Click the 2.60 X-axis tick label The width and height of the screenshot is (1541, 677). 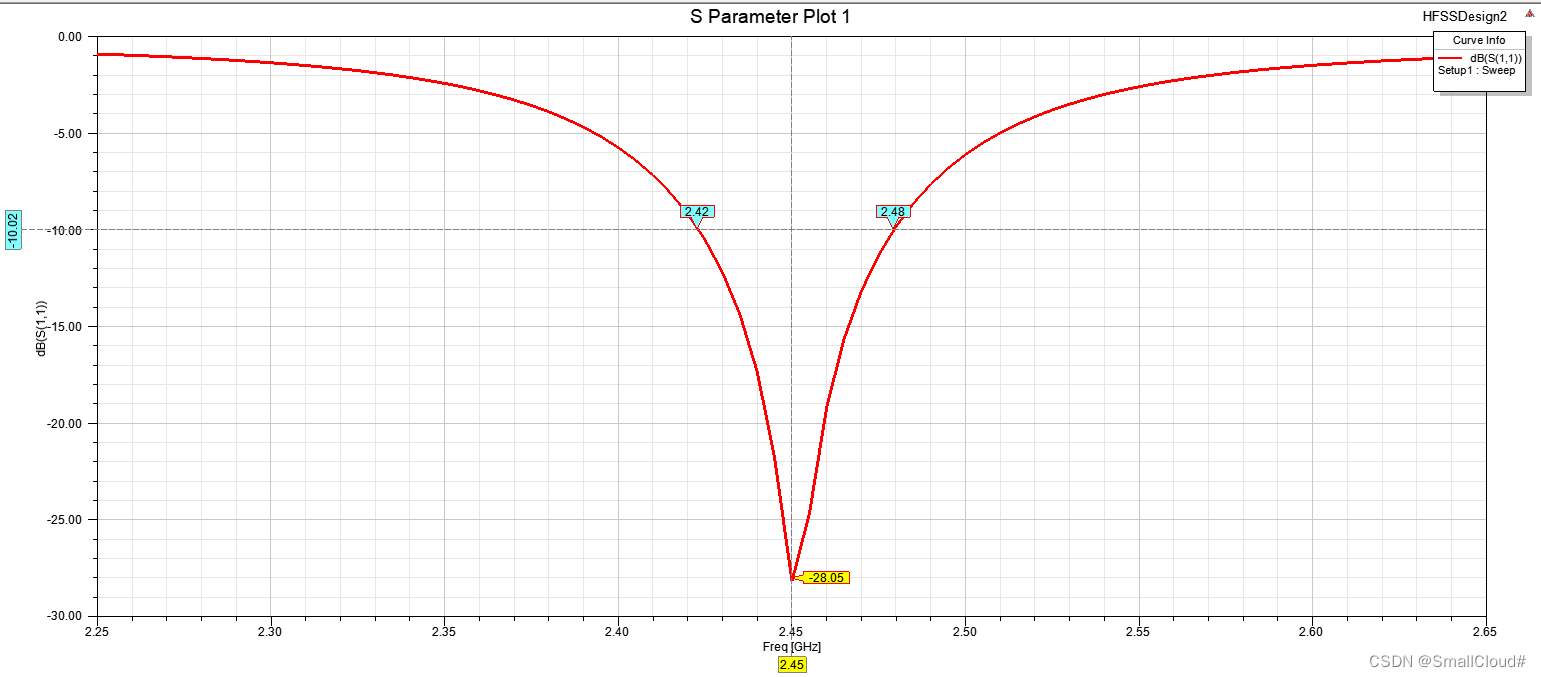point(1312,632)
